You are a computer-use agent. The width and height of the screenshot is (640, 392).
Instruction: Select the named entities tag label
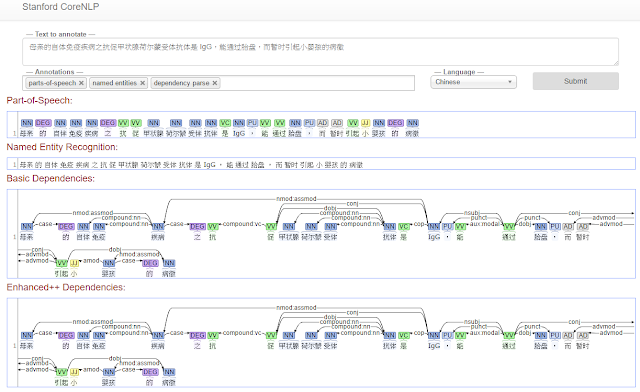click(115, 83)
